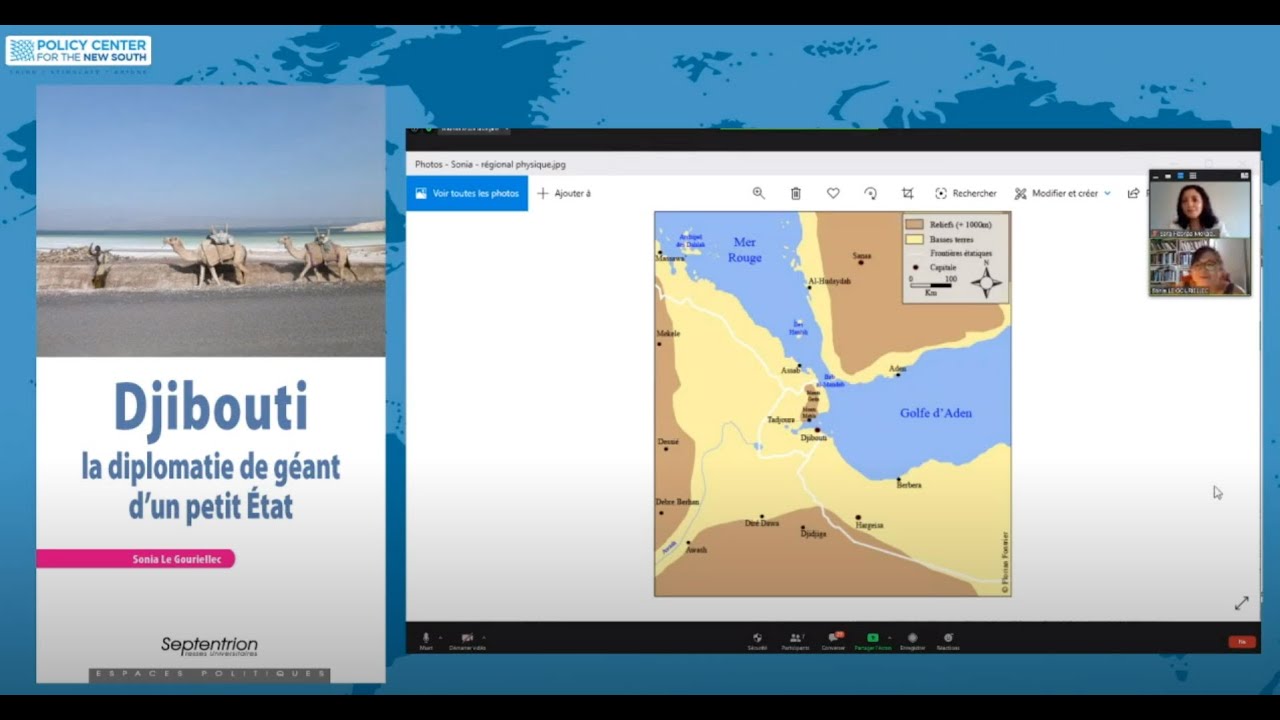This screenshot has height=720, width=1280.
Task: Click the Rechercher visual search button
Action: 966,193
